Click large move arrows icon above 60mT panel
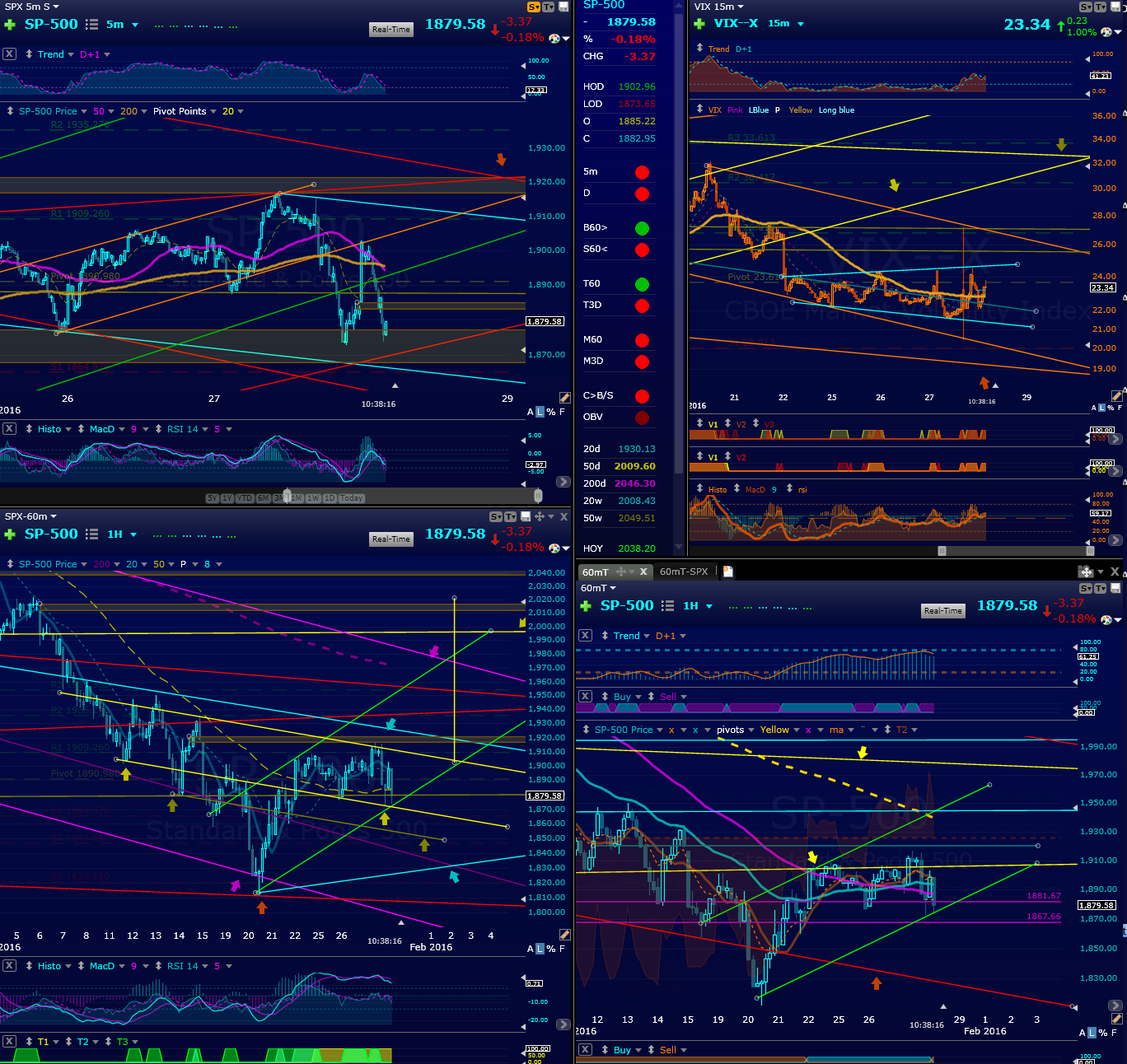1127x1064 pixels. (1085, 572)
